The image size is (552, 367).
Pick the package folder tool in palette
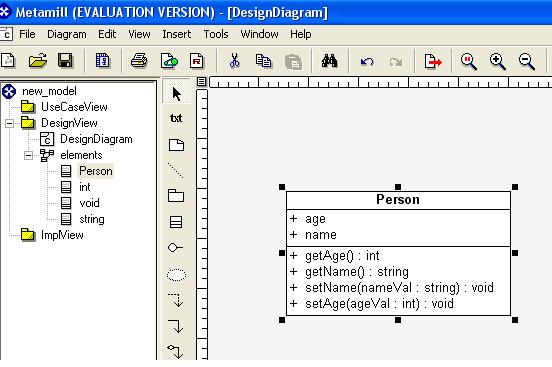[176, 195]
